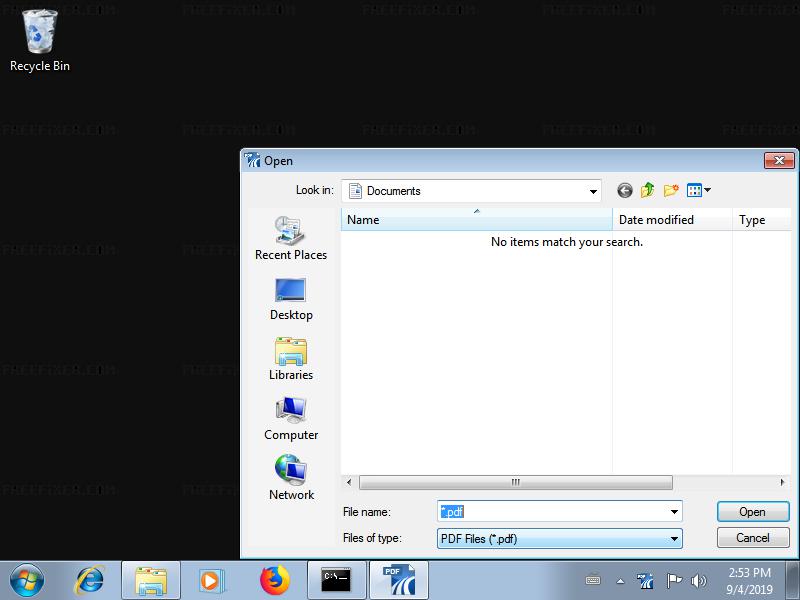Click the Up One Level folder icon

[x=647, y=190]
